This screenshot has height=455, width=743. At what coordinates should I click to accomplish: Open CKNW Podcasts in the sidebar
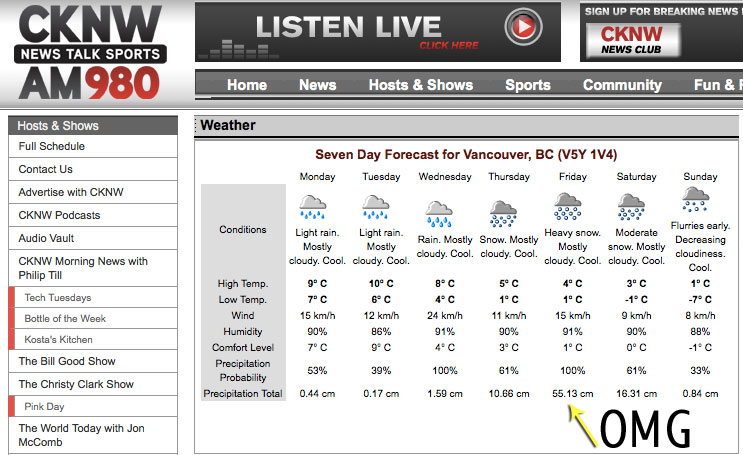tap(59, 215)
